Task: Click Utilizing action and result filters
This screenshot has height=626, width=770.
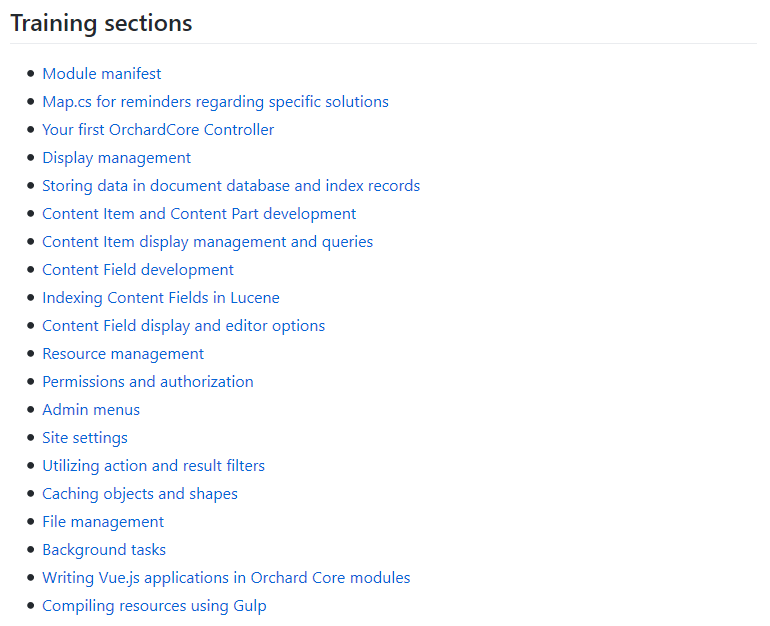Action: [x=154, y=465]
